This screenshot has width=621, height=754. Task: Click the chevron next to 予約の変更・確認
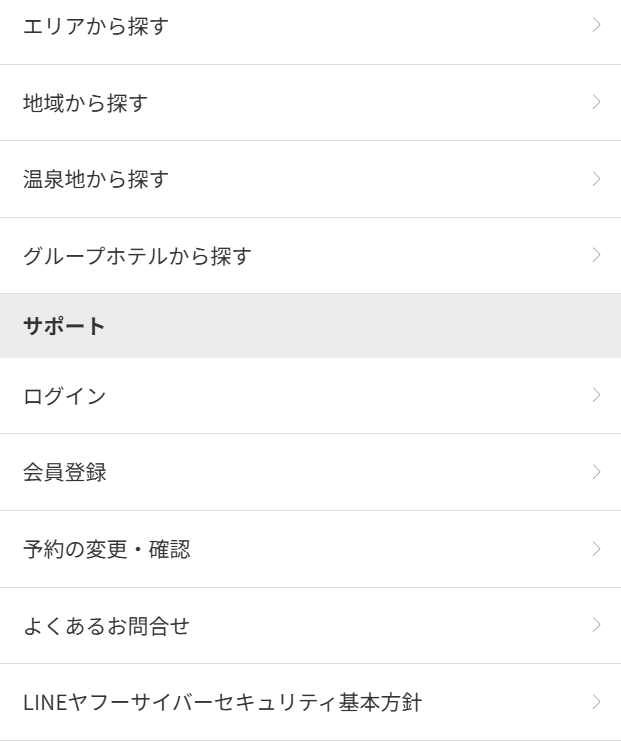tap(596, 549)
